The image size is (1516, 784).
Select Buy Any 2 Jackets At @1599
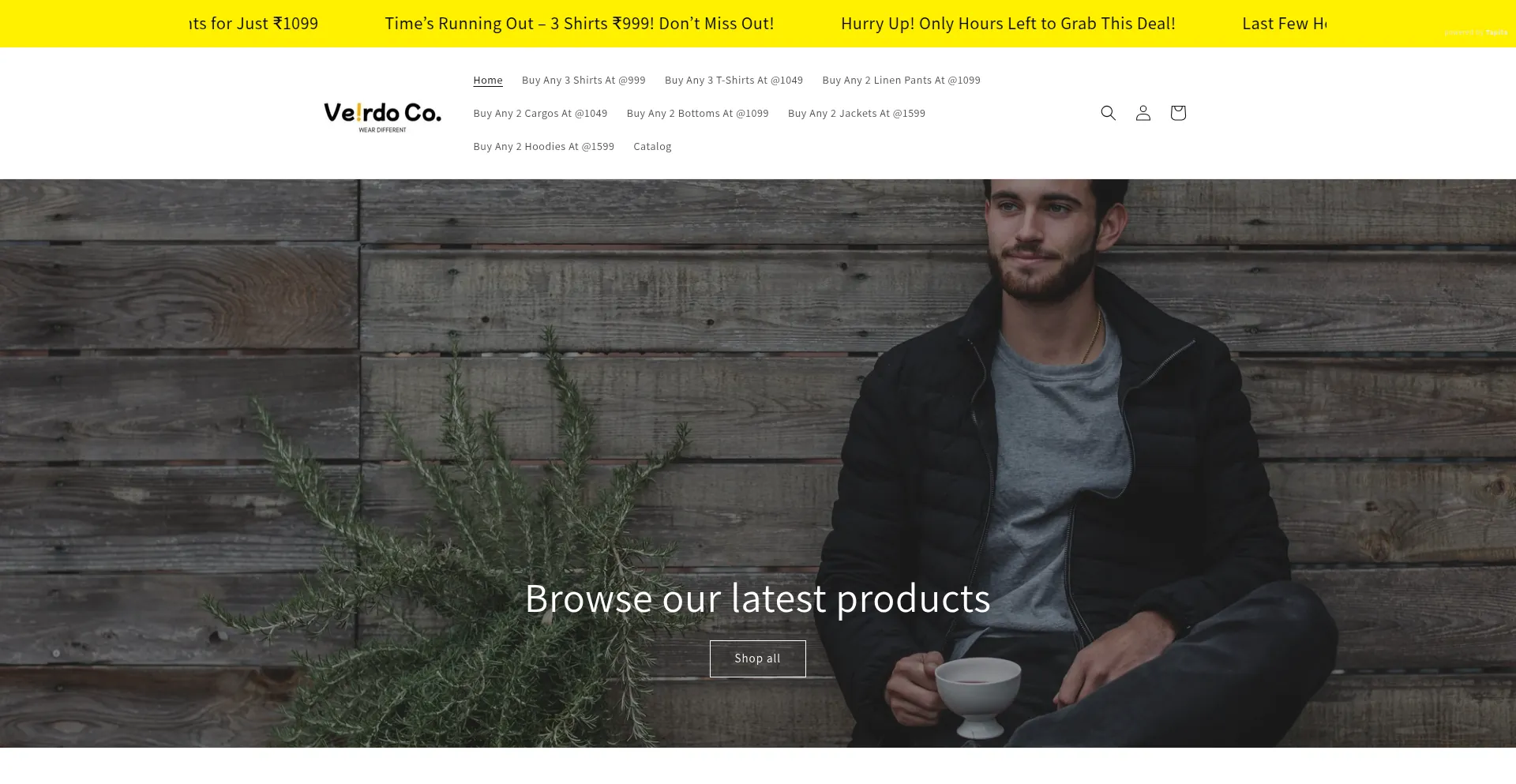(857, 114)
